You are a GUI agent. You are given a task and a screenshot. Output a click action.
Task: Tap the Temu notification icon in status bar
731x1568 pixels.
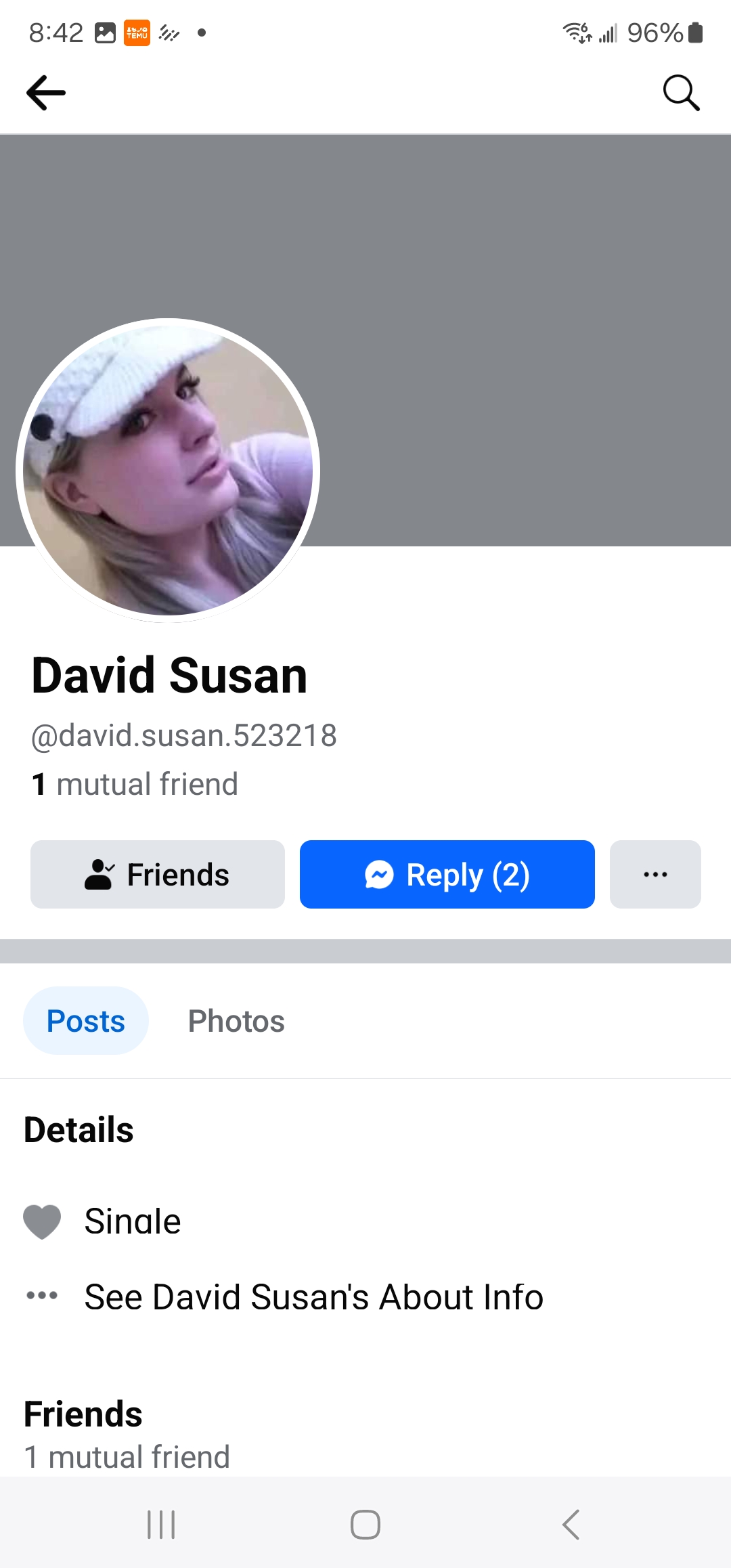(137, 32)
